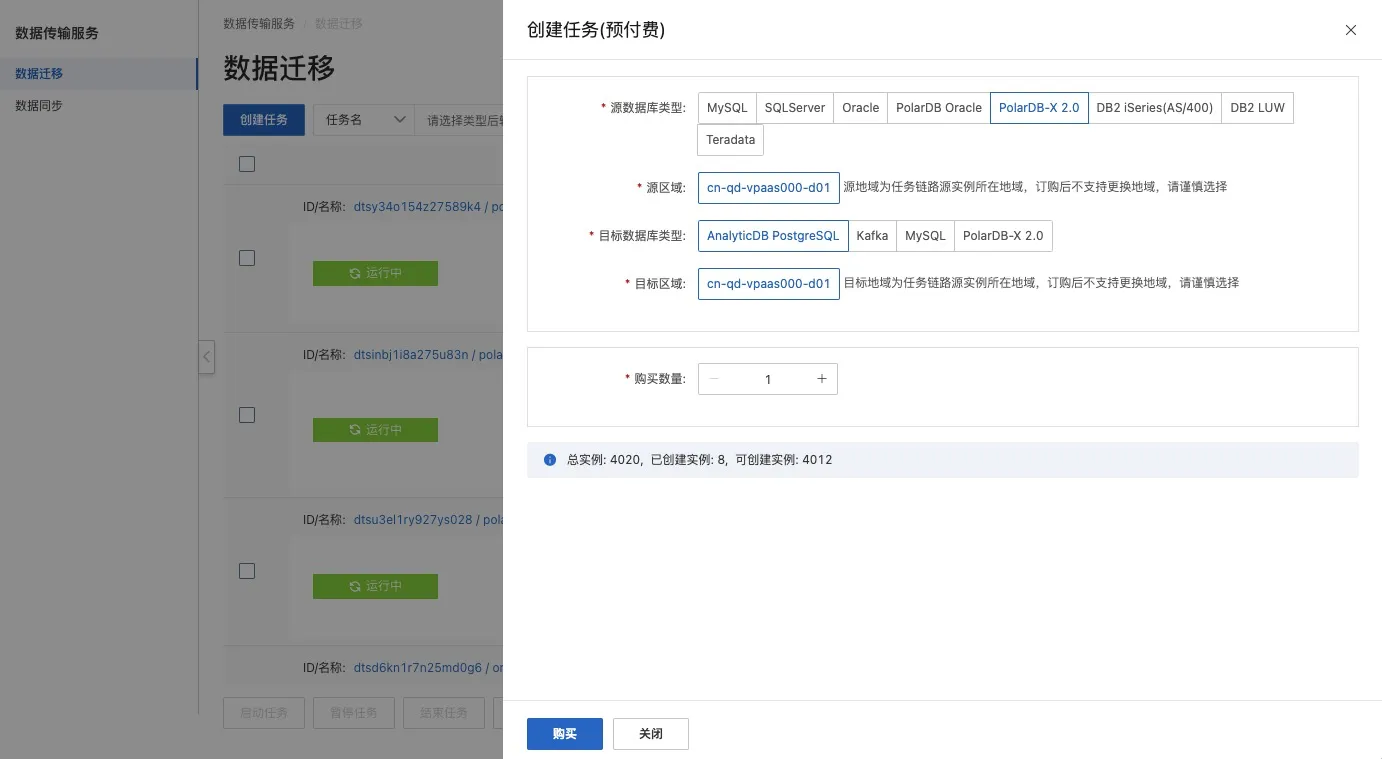
Task: Click the 创建任务(预付费) dialog title
Action: pyautogui.click(x=596, y=30)
